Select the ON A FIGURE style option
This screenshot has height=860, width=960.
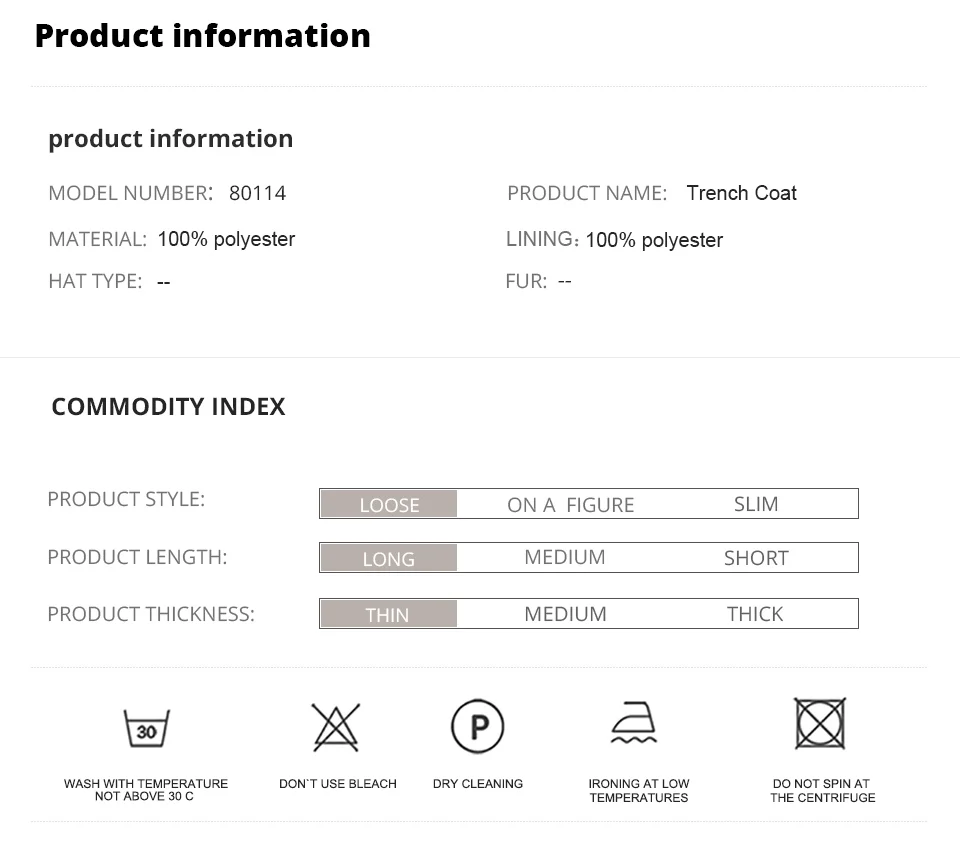570,505
